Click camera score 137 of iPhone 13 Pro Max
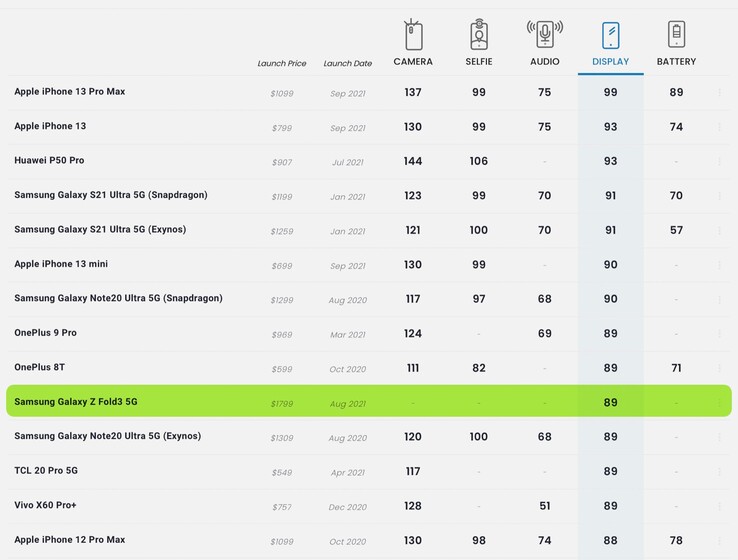The height and width of the screenshot is (560, 738). tap(413, 92)
